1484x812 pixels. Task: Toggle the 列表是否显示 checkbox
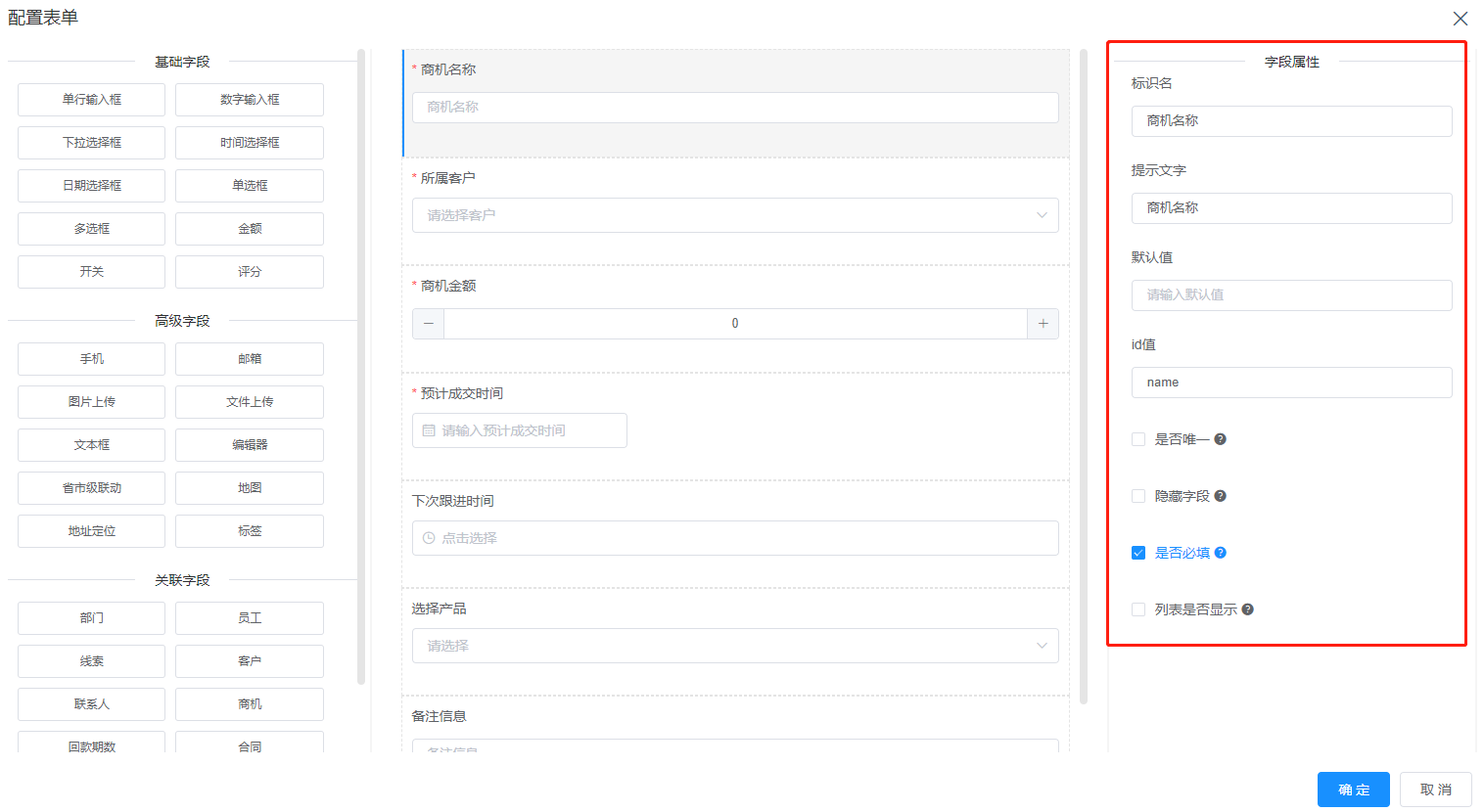tap(1138, 609)
